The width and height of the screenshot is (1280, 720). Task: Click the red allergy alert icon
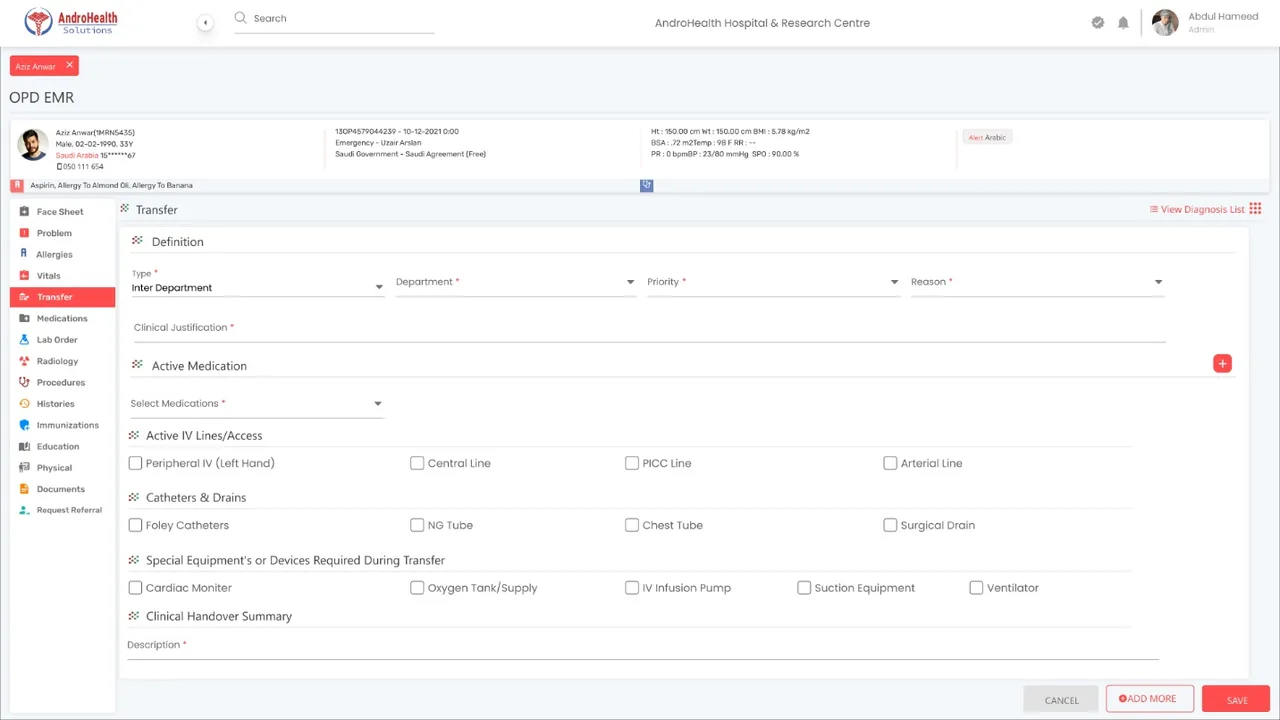[x=17, y=185]
